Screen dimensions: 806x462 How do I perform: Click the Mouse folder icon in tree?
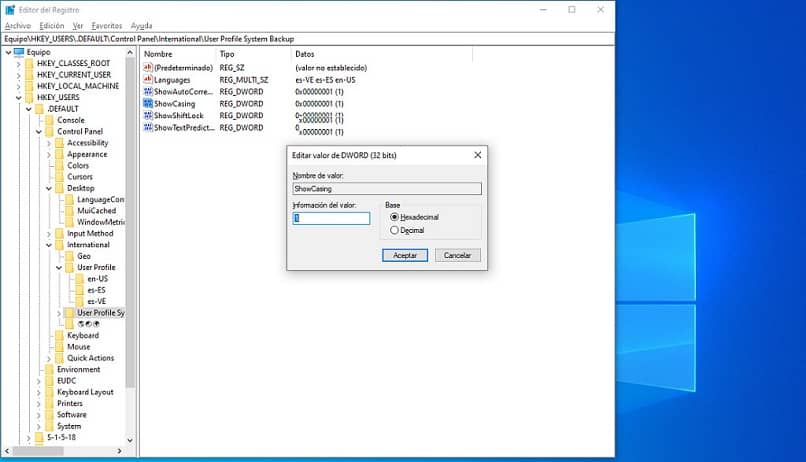point(60,346)
